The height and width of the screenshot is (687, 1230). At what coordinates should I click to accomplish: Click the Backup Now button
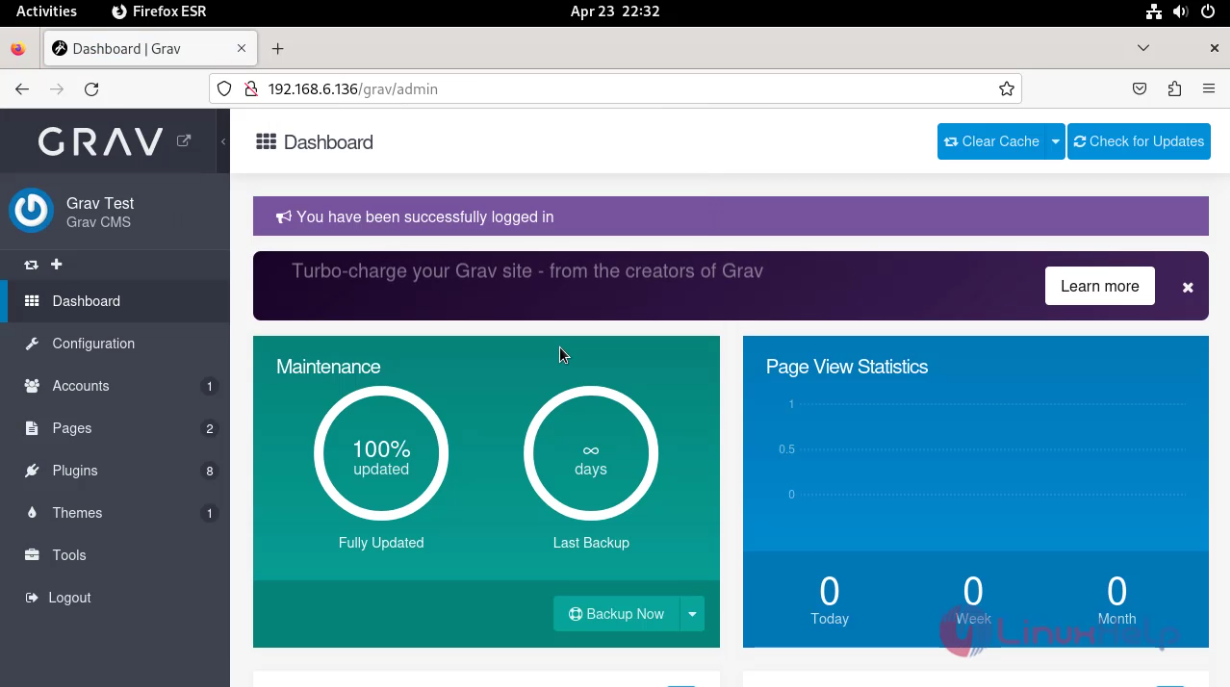pos(616,614)
